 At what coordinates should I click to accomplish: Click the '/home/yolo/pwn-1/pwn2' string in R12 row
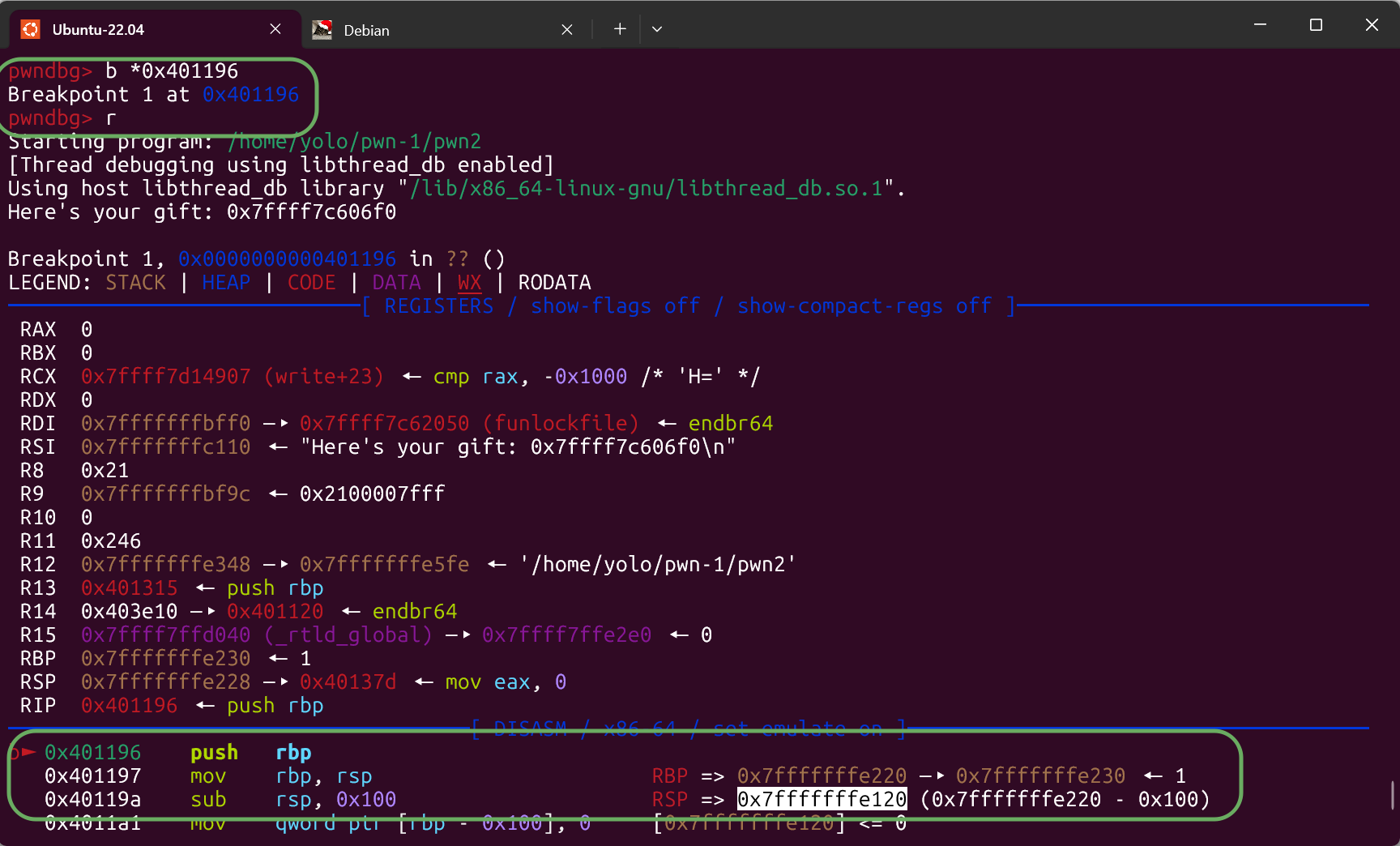[657, 565]
